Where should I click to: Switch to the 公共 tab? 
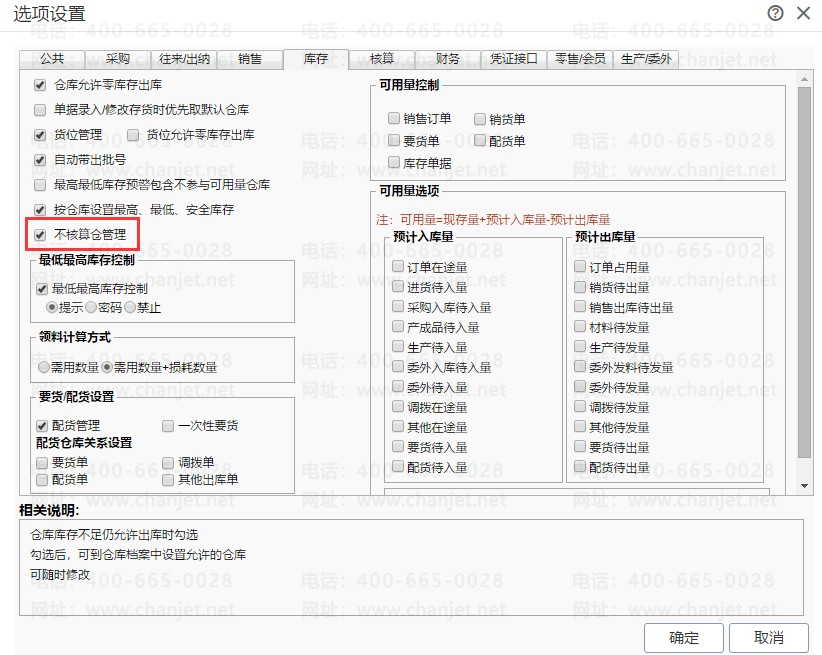52,59
